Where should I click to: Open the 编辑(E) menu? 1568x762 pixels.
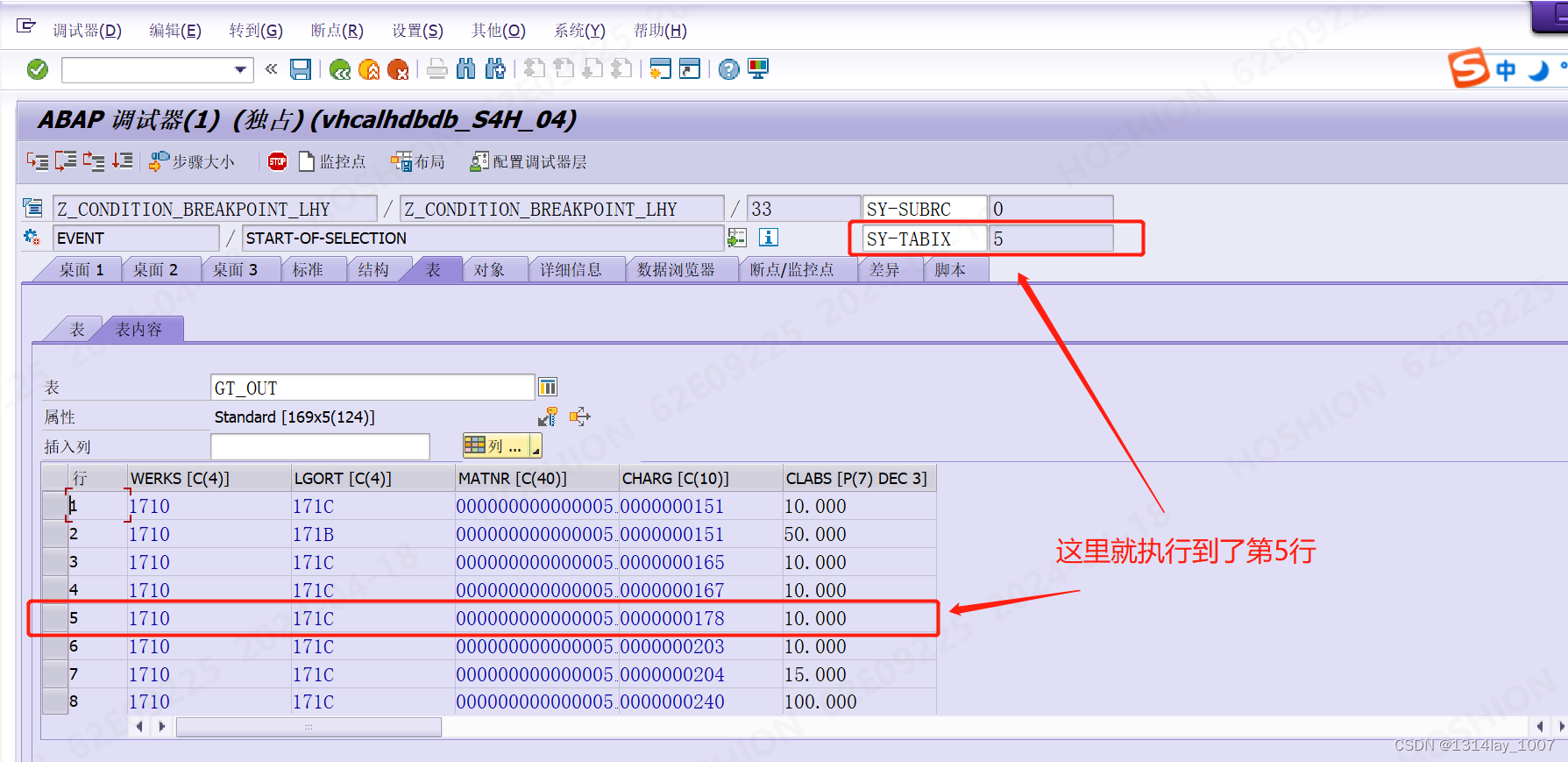pos(175,31)
